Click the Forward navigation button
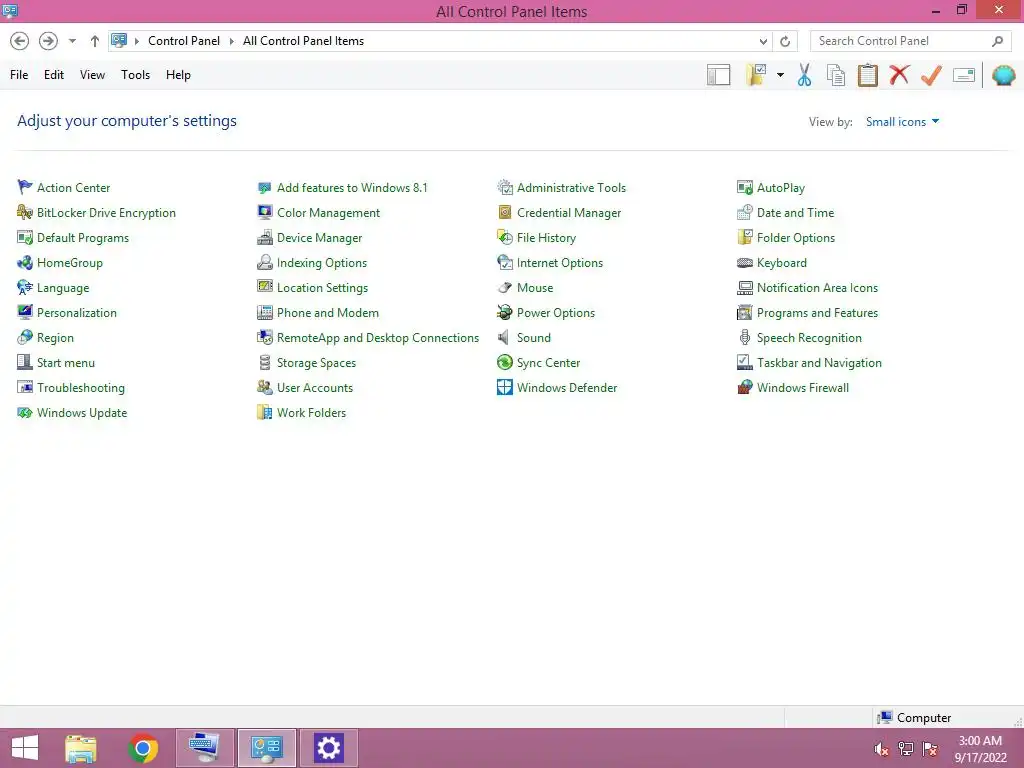This screenshot has width=1024, height=768. 48,41
